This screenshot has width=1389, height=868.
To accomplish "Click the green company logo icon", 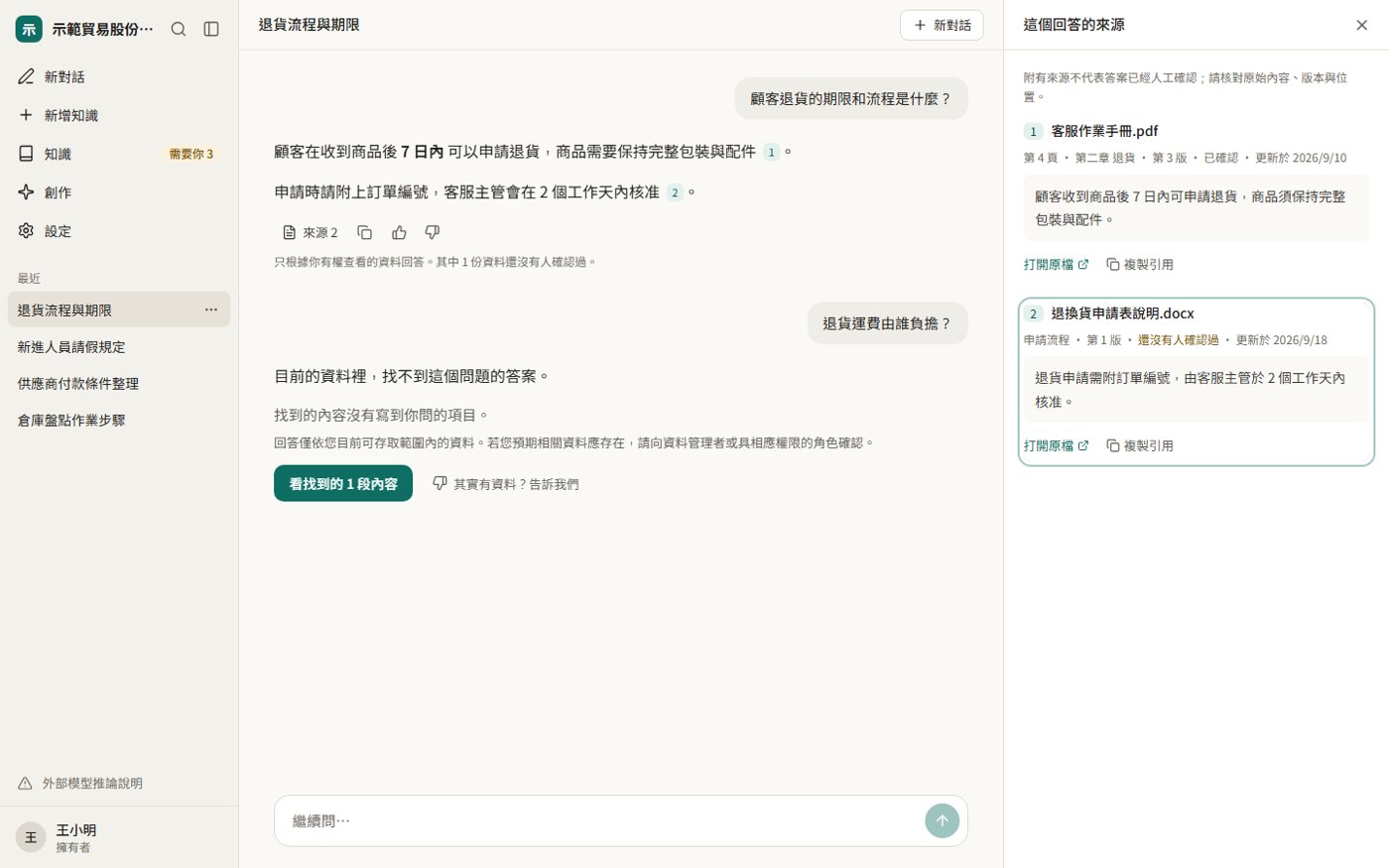I will 29,29.
